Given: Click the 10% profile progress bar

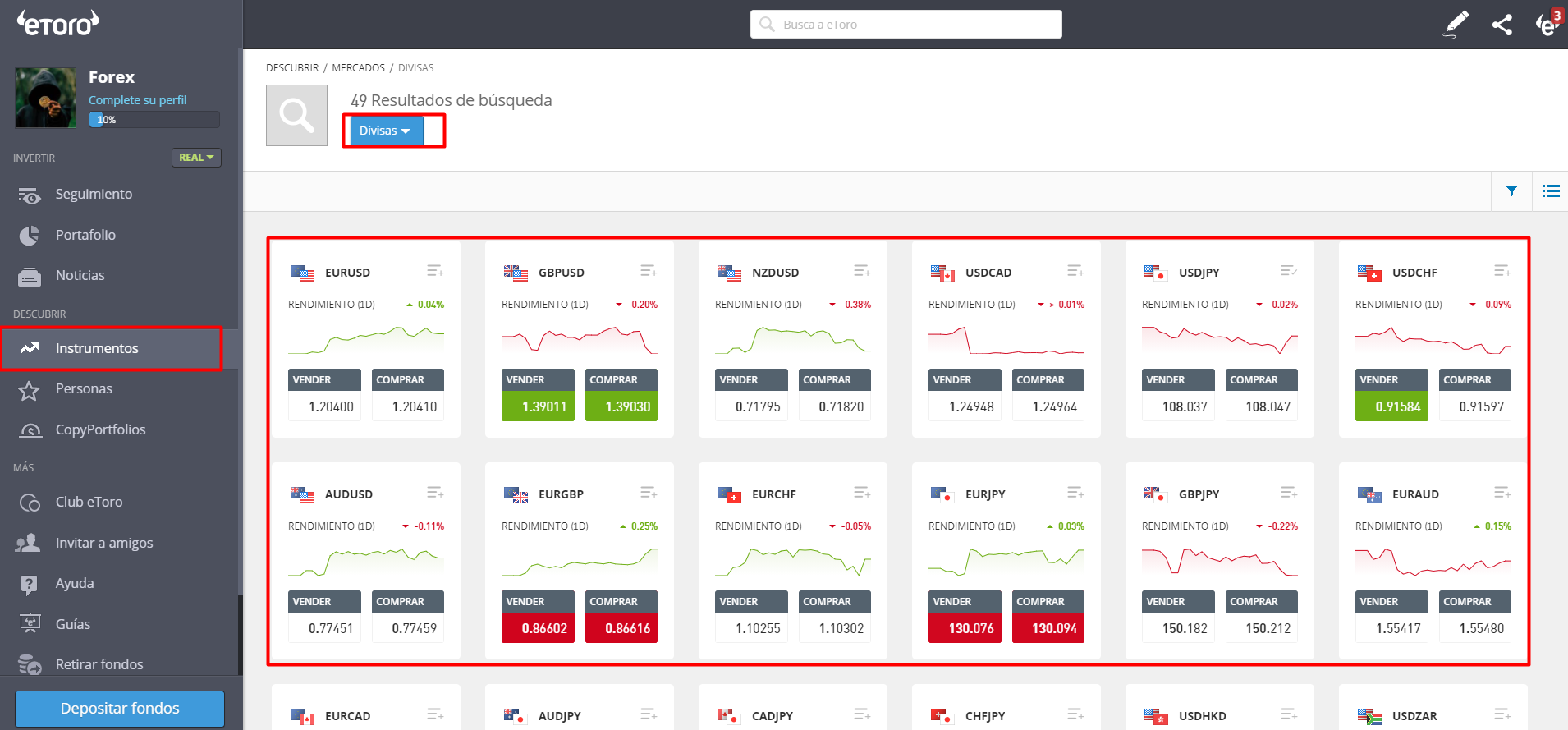Looking at the screenshot, I should tap(154, 120).
